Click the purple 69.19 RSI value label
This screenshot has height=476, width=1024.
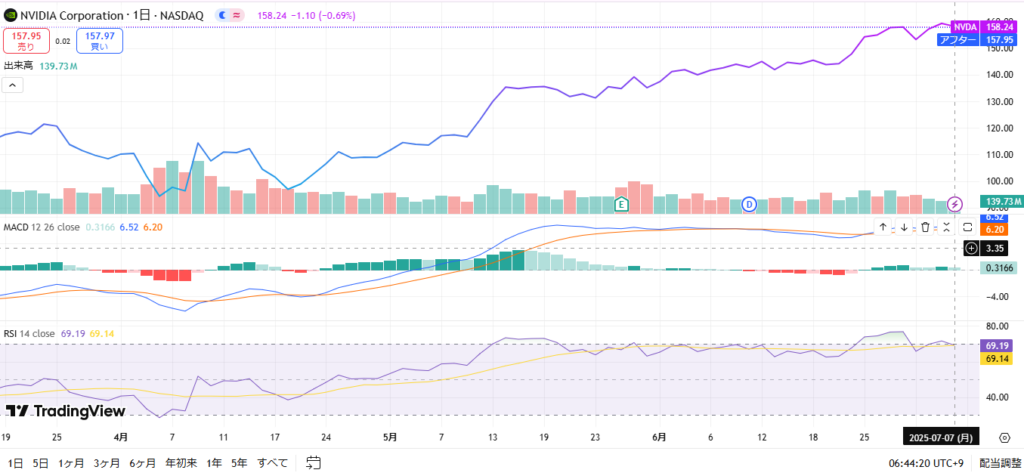click(x=995, y=346)
